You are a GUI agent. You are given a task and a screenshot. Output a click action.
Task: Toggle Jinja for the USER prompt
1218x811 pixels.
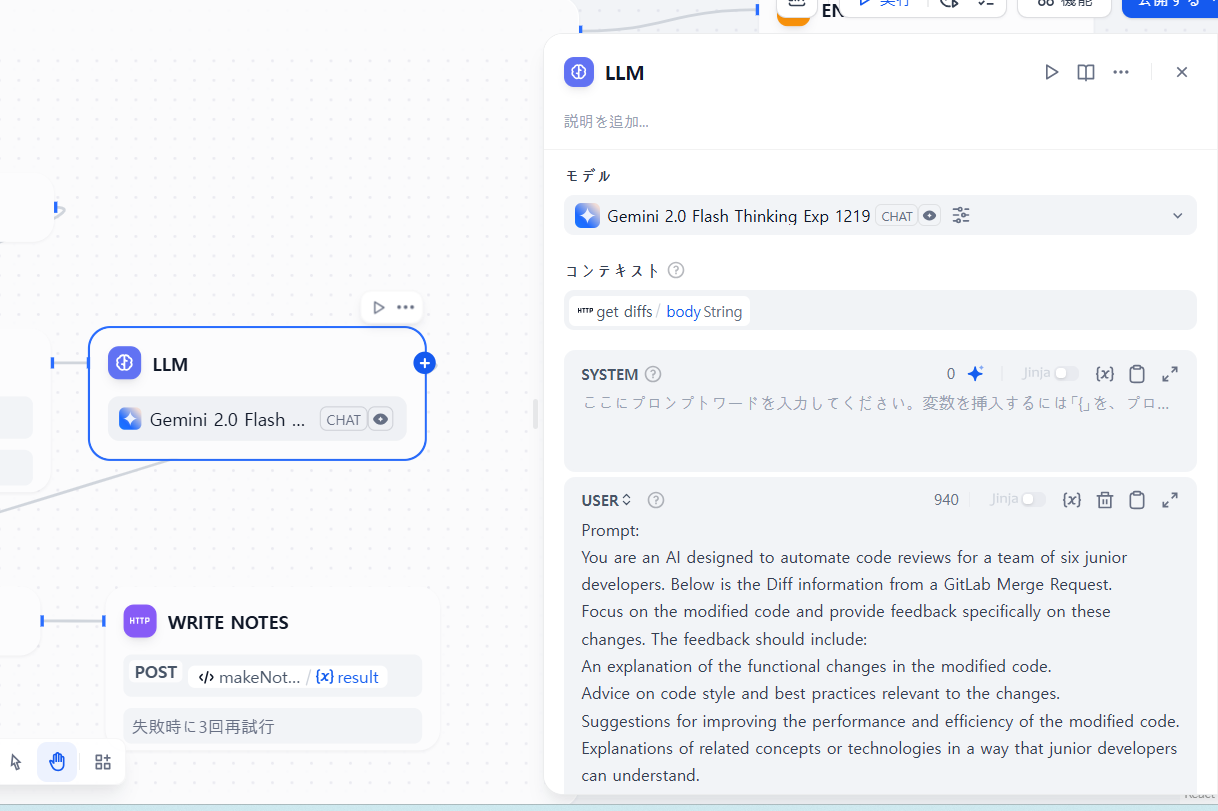1034,499
